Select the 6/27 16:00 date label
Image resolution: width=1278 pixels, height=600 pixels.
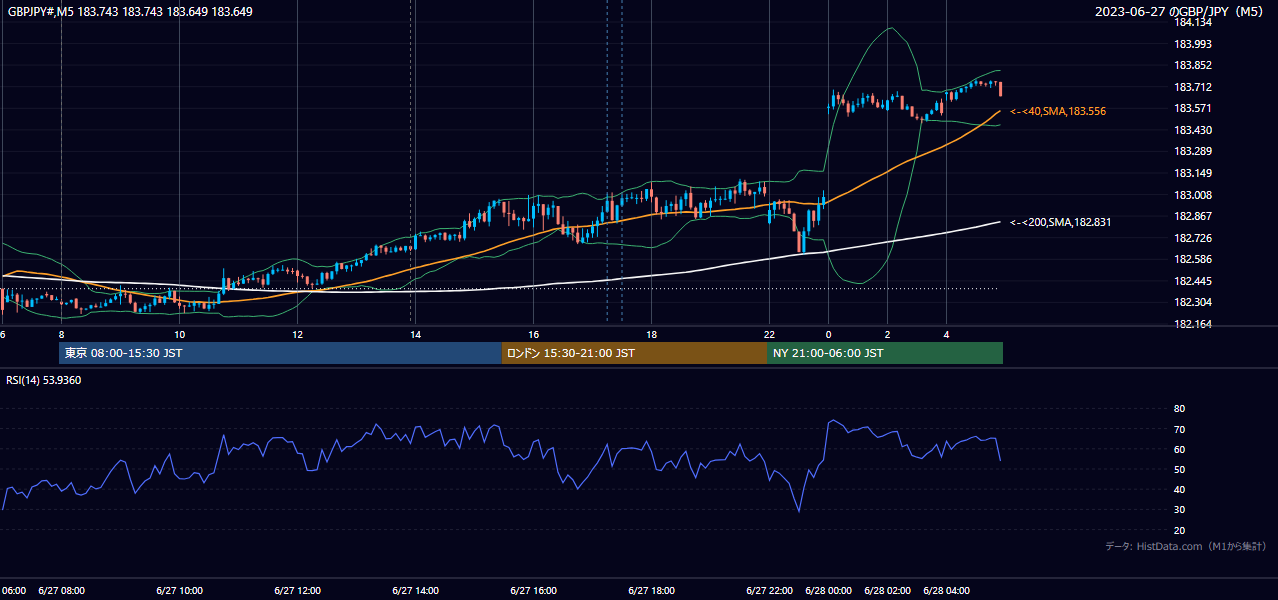pos(533,590)
